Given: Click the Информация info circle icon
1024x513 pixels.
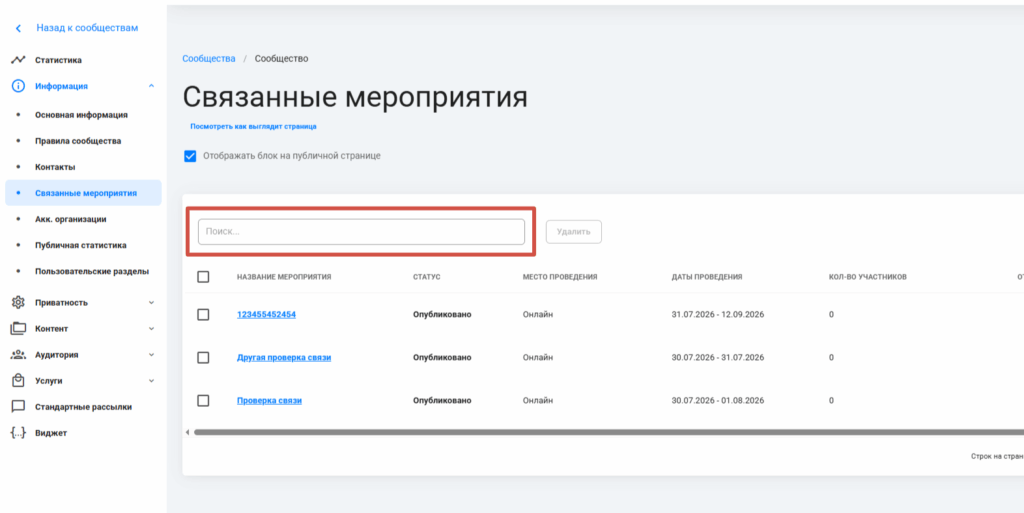Looking at the screenshot, I should coord(18,86).
